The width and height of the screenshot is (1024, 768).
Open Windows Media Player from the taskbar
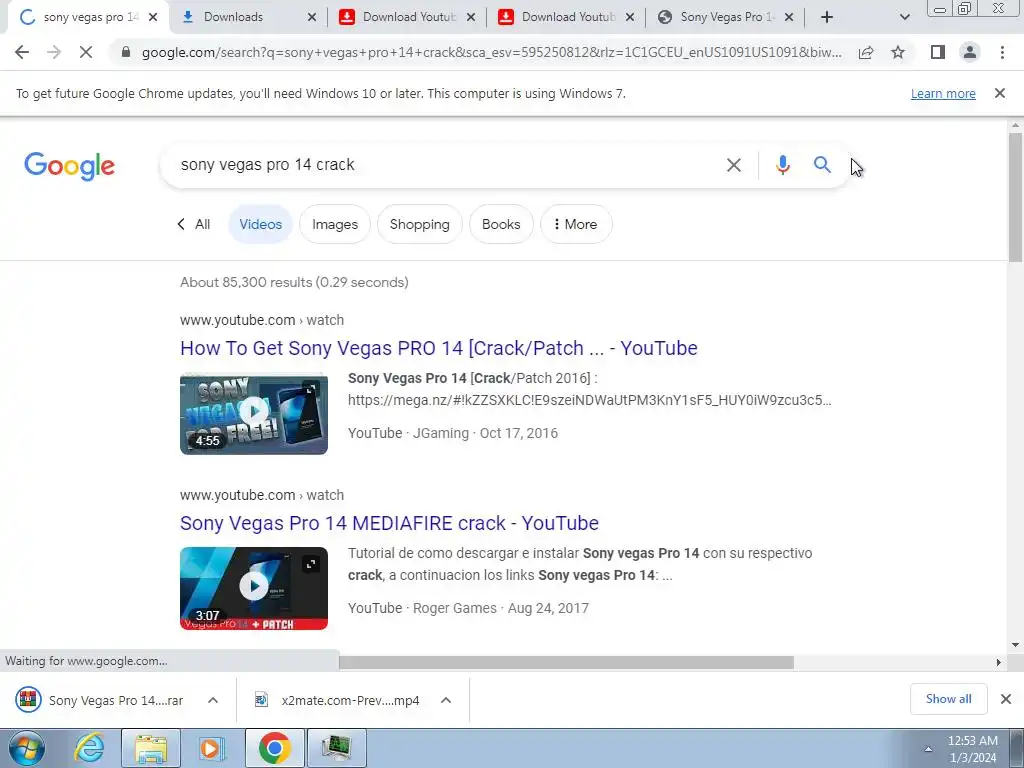click(212, 748)
